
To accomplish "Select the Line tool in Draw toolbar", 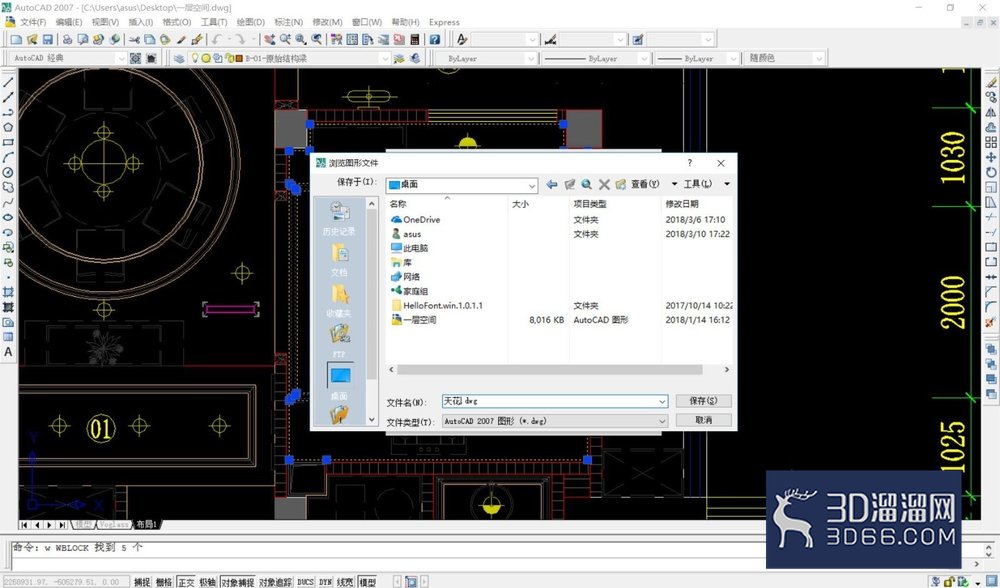I will pyautogui.click(x=8, y=83).
